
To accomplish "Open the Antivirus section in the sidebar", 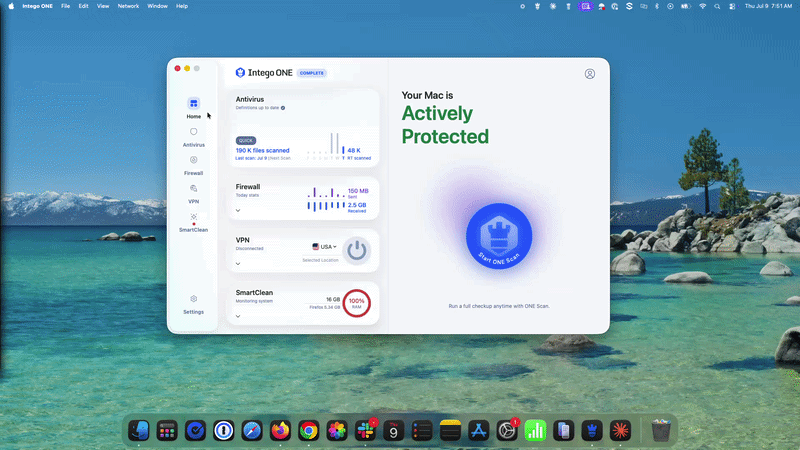I will [x=193, y=137].
